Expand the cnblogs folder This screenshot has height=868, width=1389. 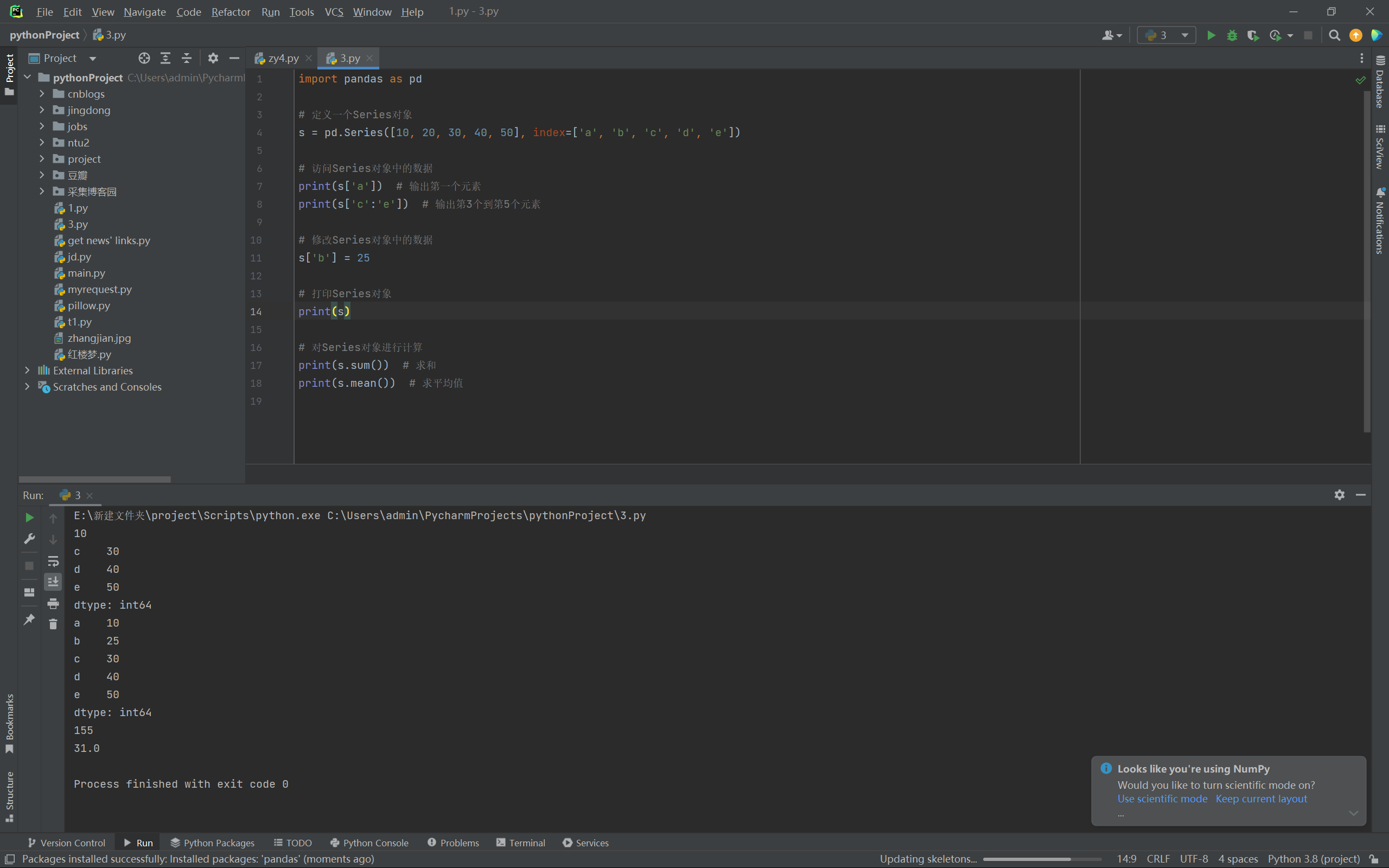pos(42,93)
